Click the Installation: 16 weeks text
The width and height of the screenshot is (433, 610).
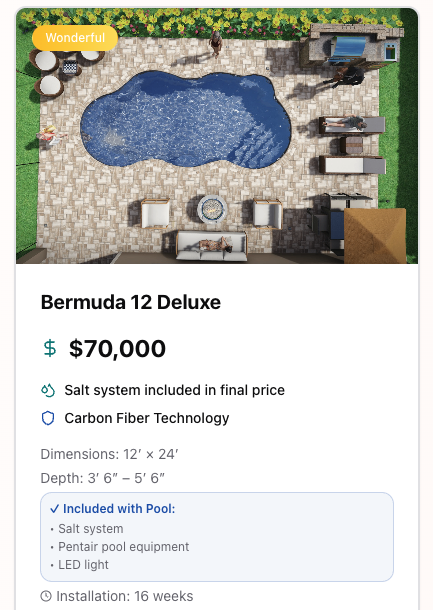124,596
